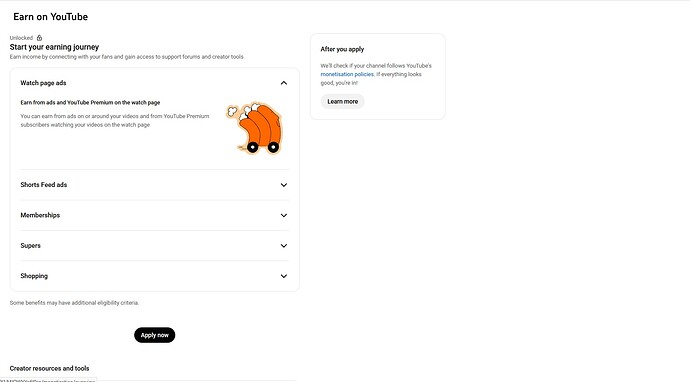Select the Memberships label

point(40,215)
